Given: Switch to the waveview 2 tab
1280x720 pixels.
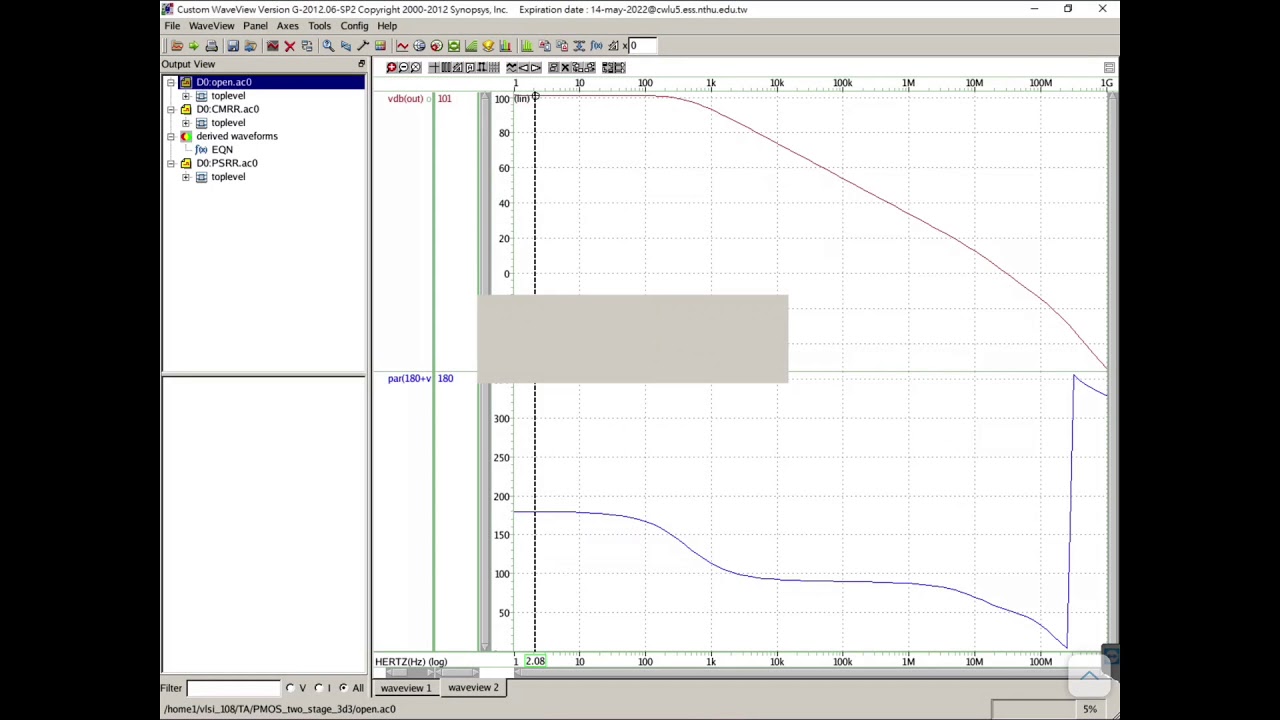Looking at the screenshot, I should pos(473,688).
